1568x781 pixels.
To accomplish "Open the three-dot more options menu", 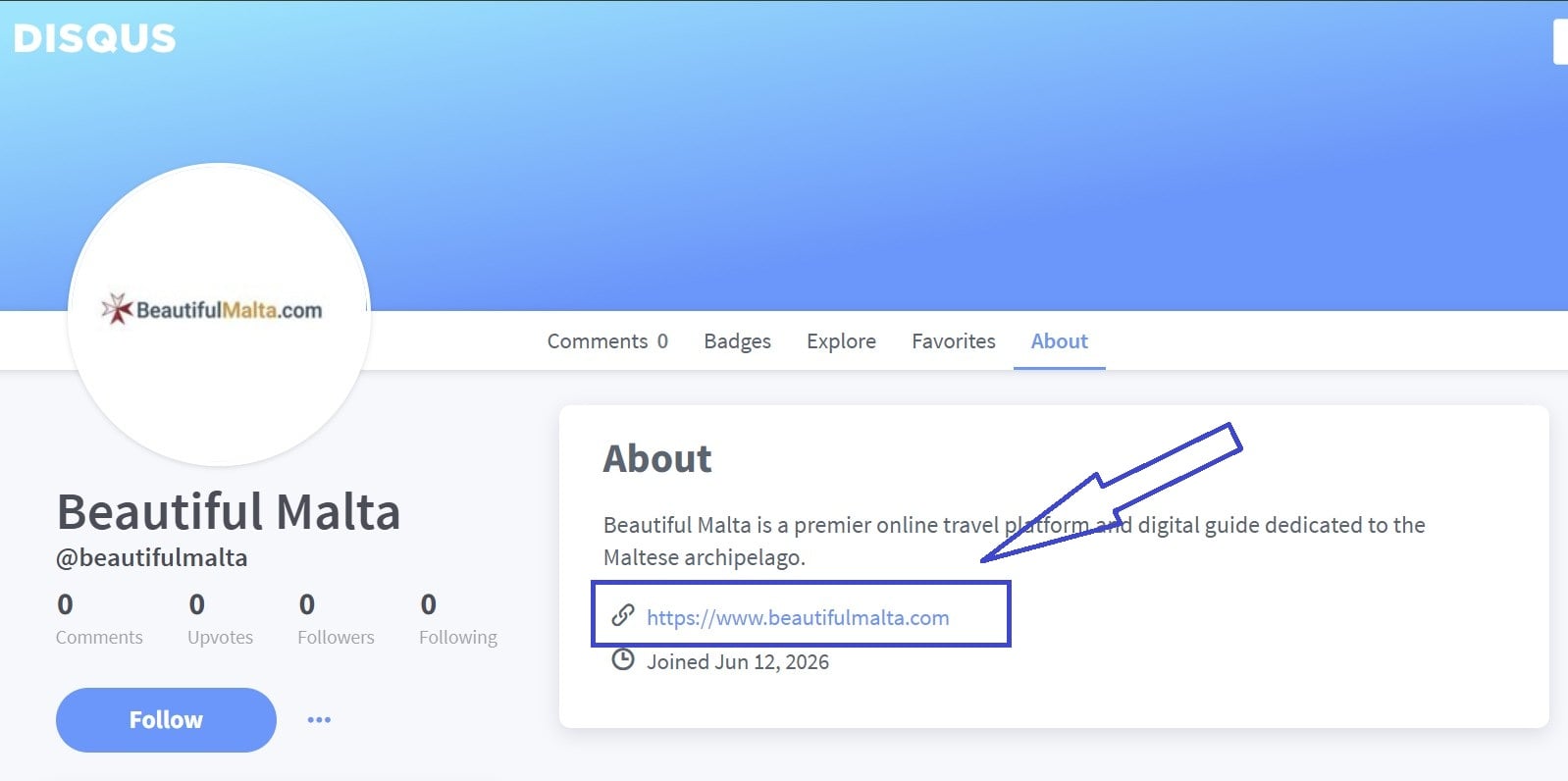I will coord(319,719).
